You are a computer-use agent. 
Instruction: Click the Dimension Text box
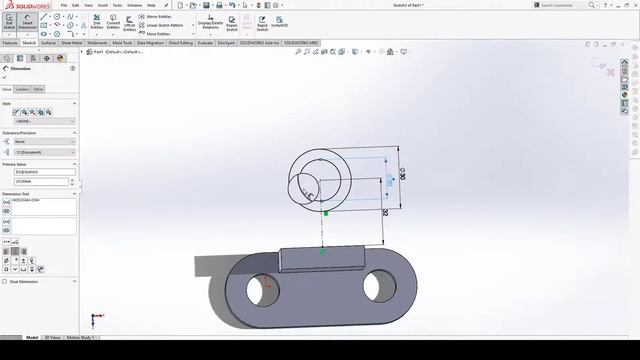point(44,207)
